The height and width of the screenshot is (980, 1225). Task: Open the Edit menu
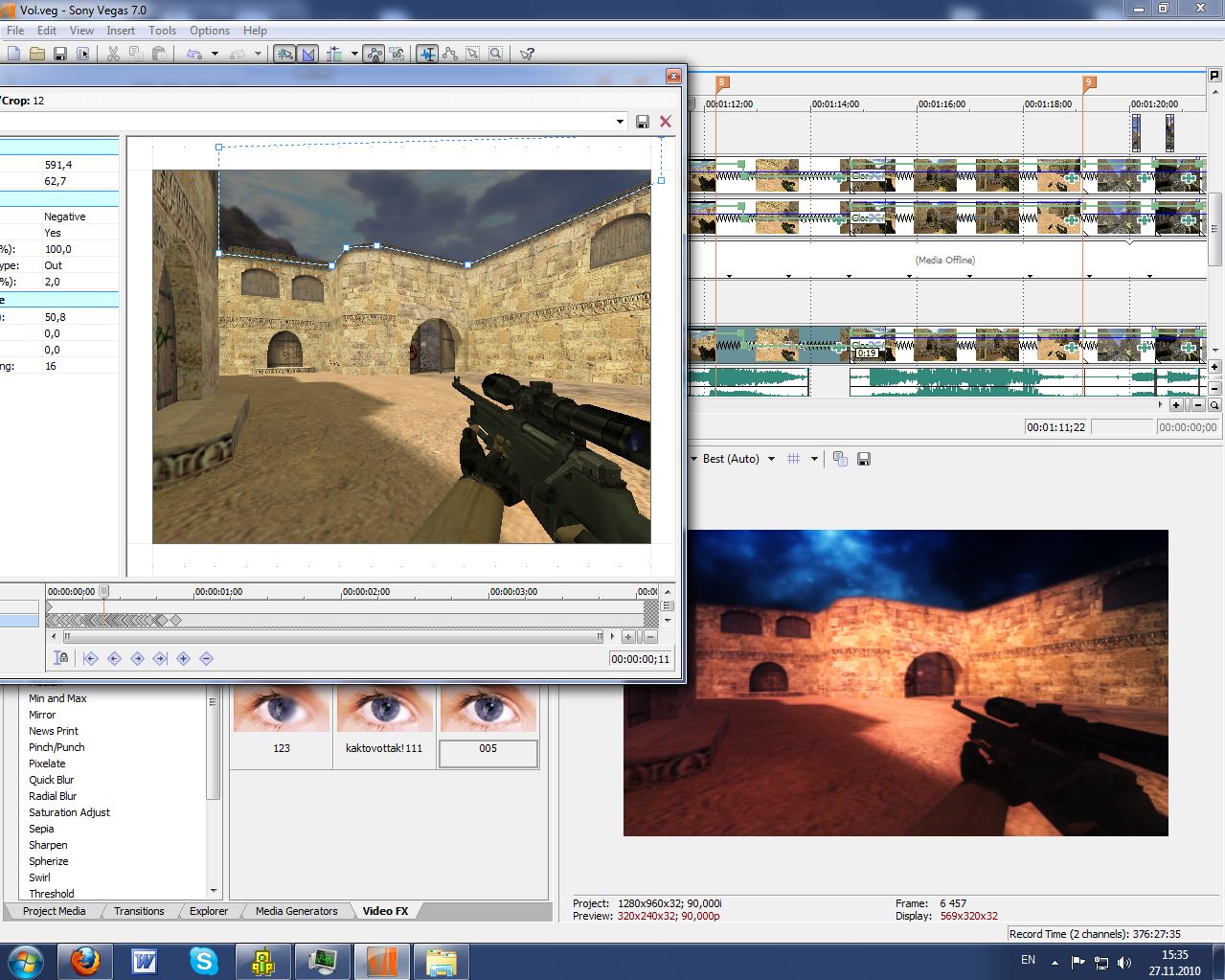(x=47, y=31)
